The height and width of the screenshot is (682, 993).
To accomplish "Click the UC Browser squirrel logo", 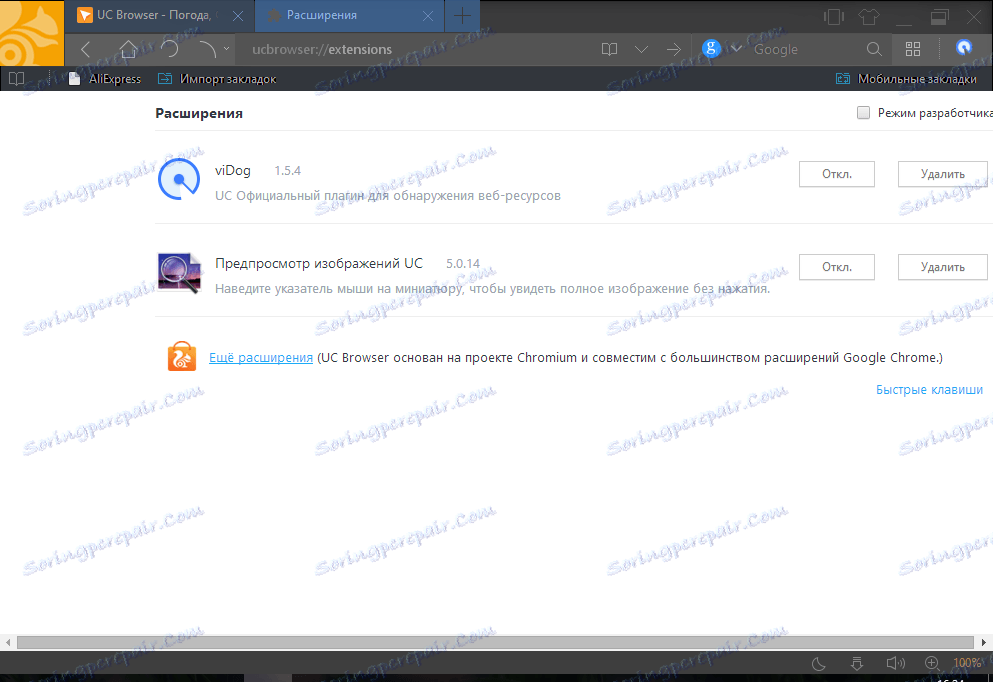I will pyautogui.click(x=32, y=33).
